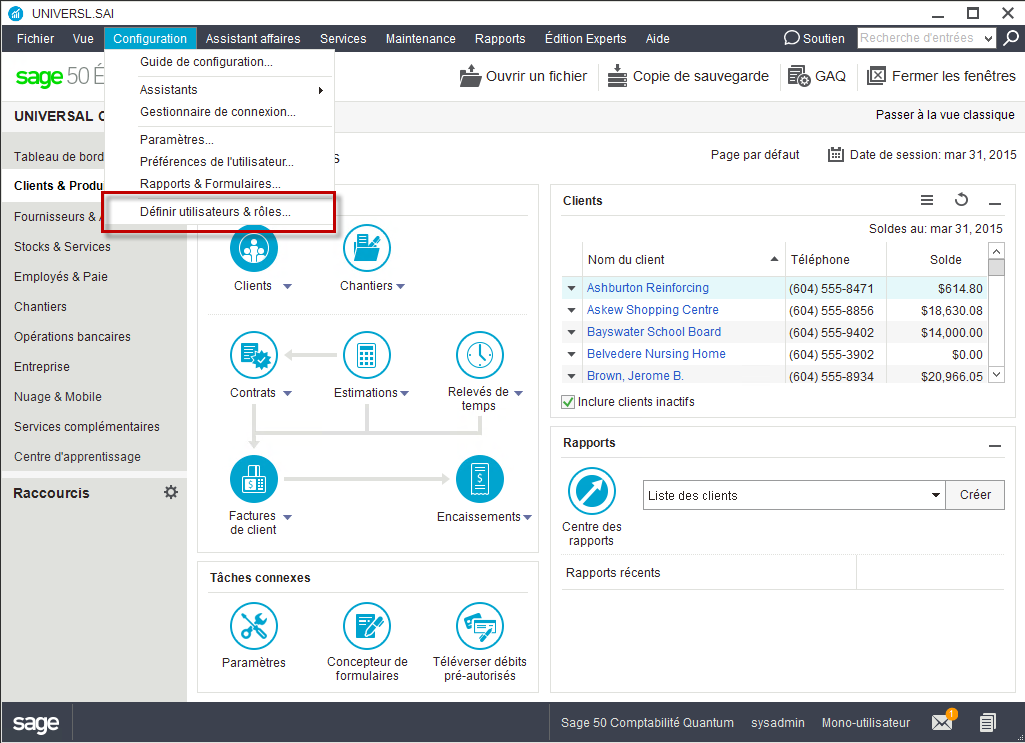Click the Relevés de temps clock icon
Image resolution: width=1025 pixels, height=743 pixels.
(479, 355)
